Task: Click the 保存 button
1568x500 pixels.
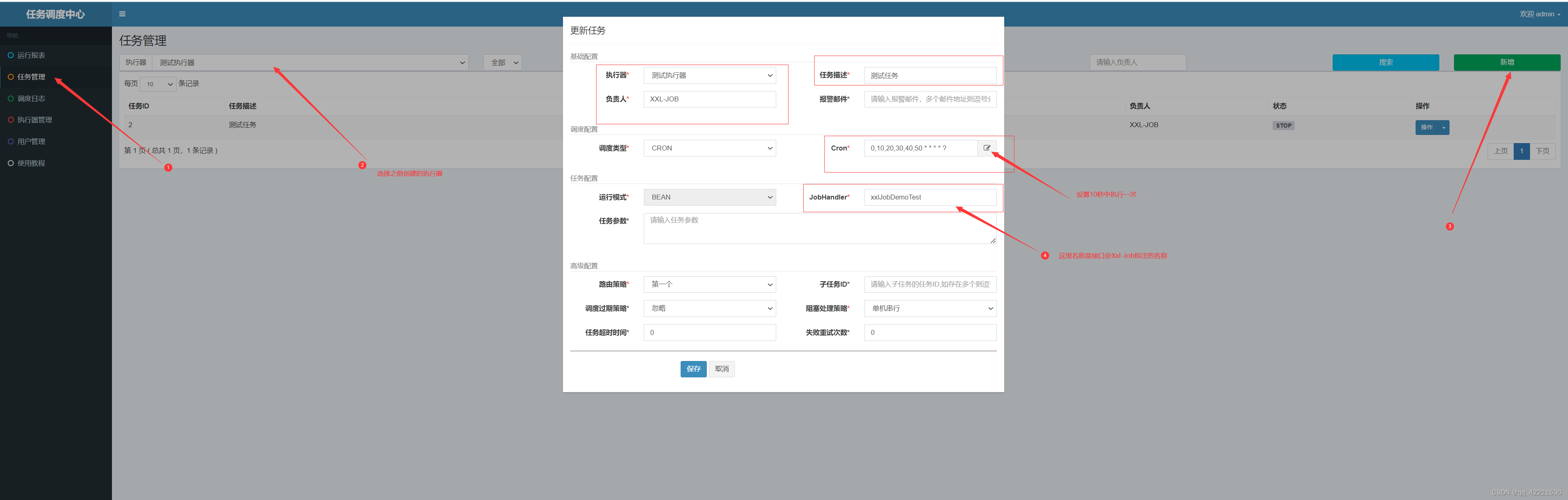Action: click(693, 369)
